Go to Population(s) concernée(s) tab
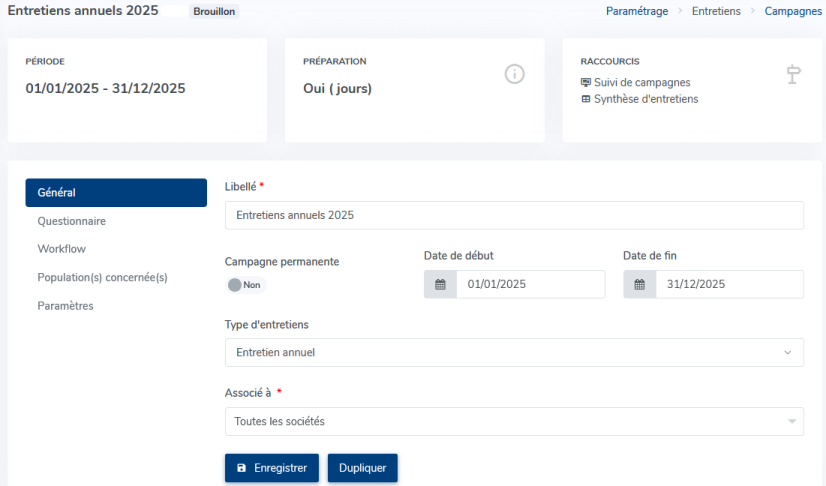The image size is (826, 486). 102,277
